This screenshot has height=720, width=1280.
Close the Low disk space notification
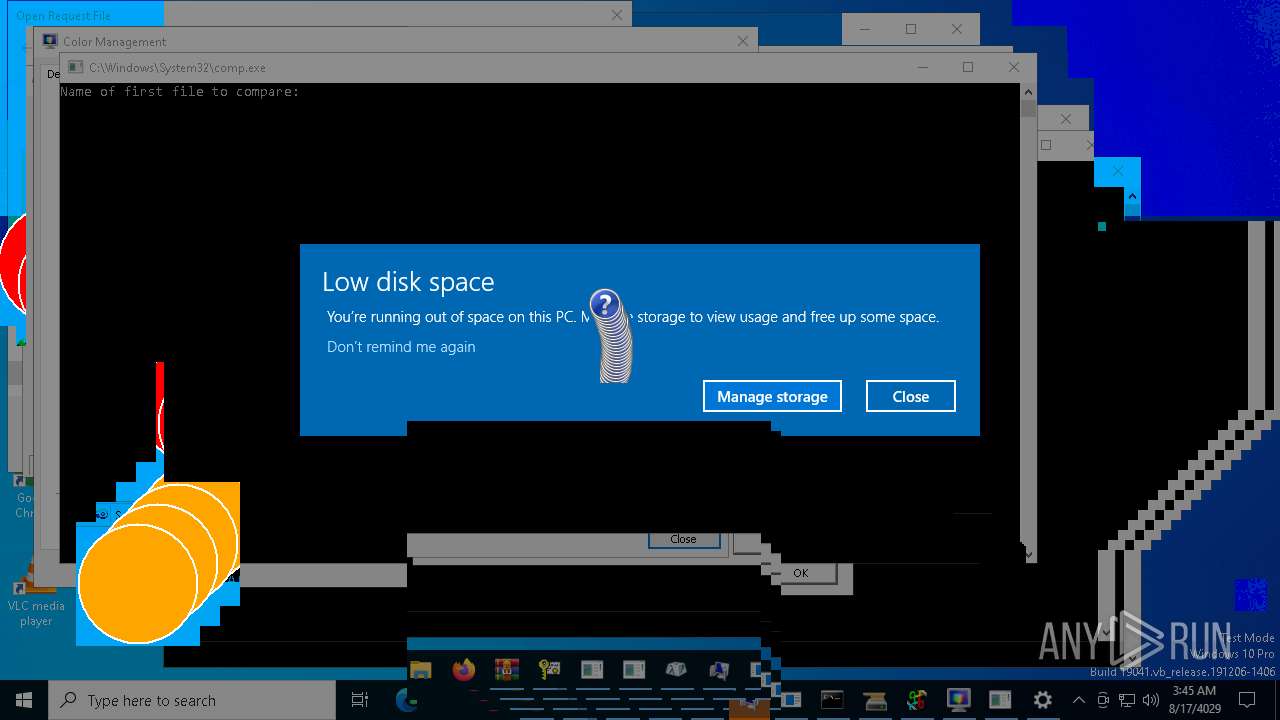click(910, 396)
